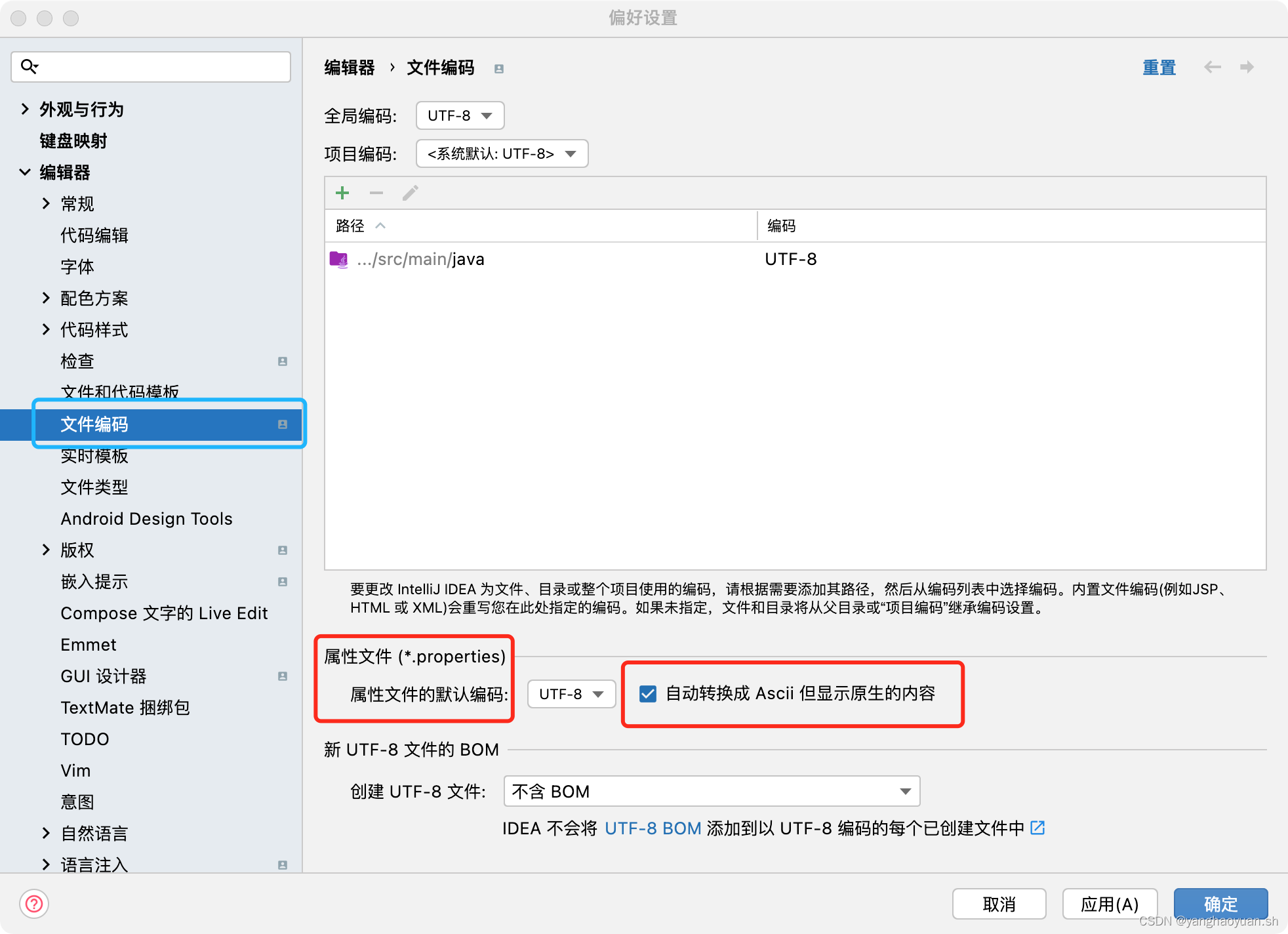
Task: Click the UTF-8 BOM hyperlink
Action: (653, 828)
